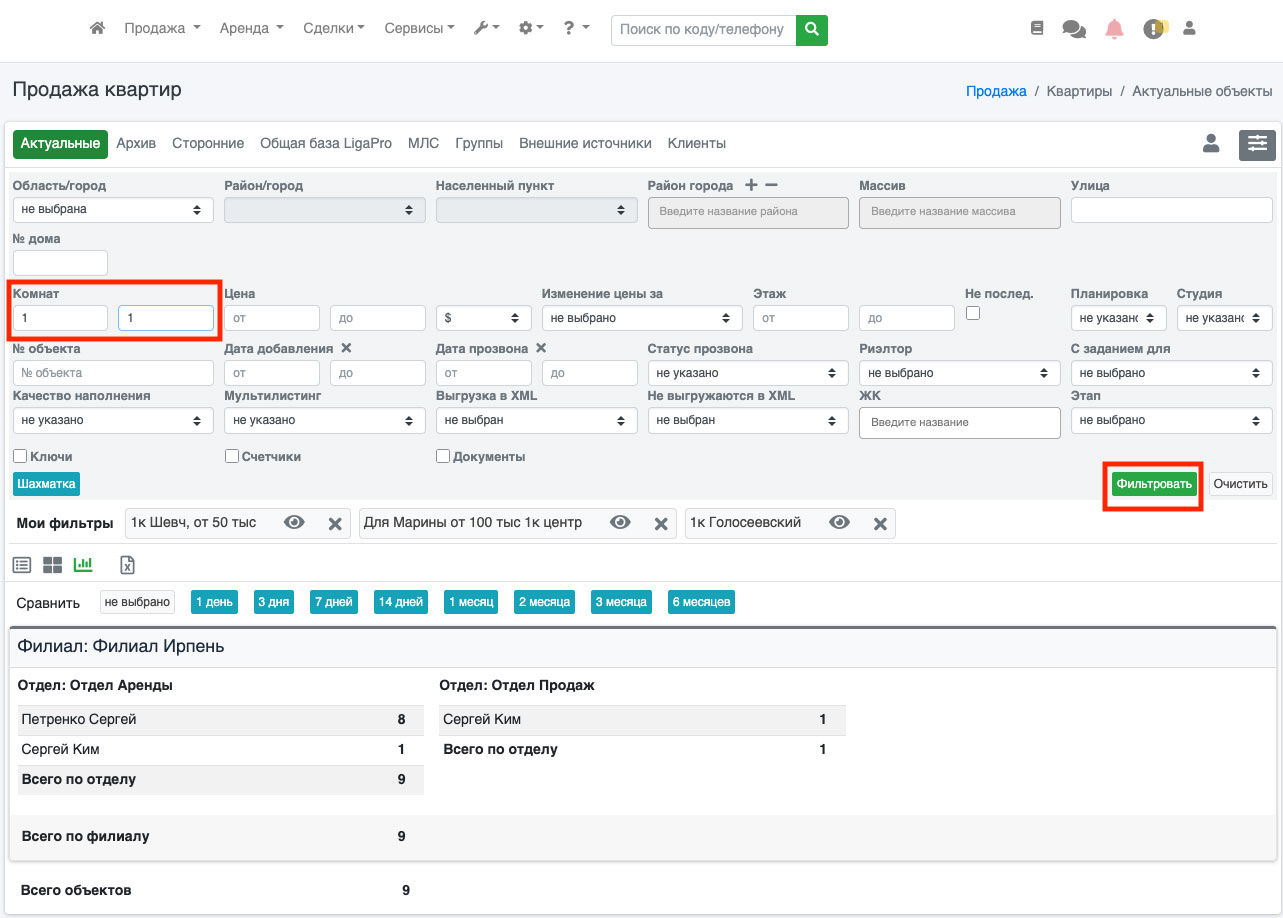Remove the '1к Голосеевский' saved filter
Screen dimensions: 1283x918
tap(880, 523)
